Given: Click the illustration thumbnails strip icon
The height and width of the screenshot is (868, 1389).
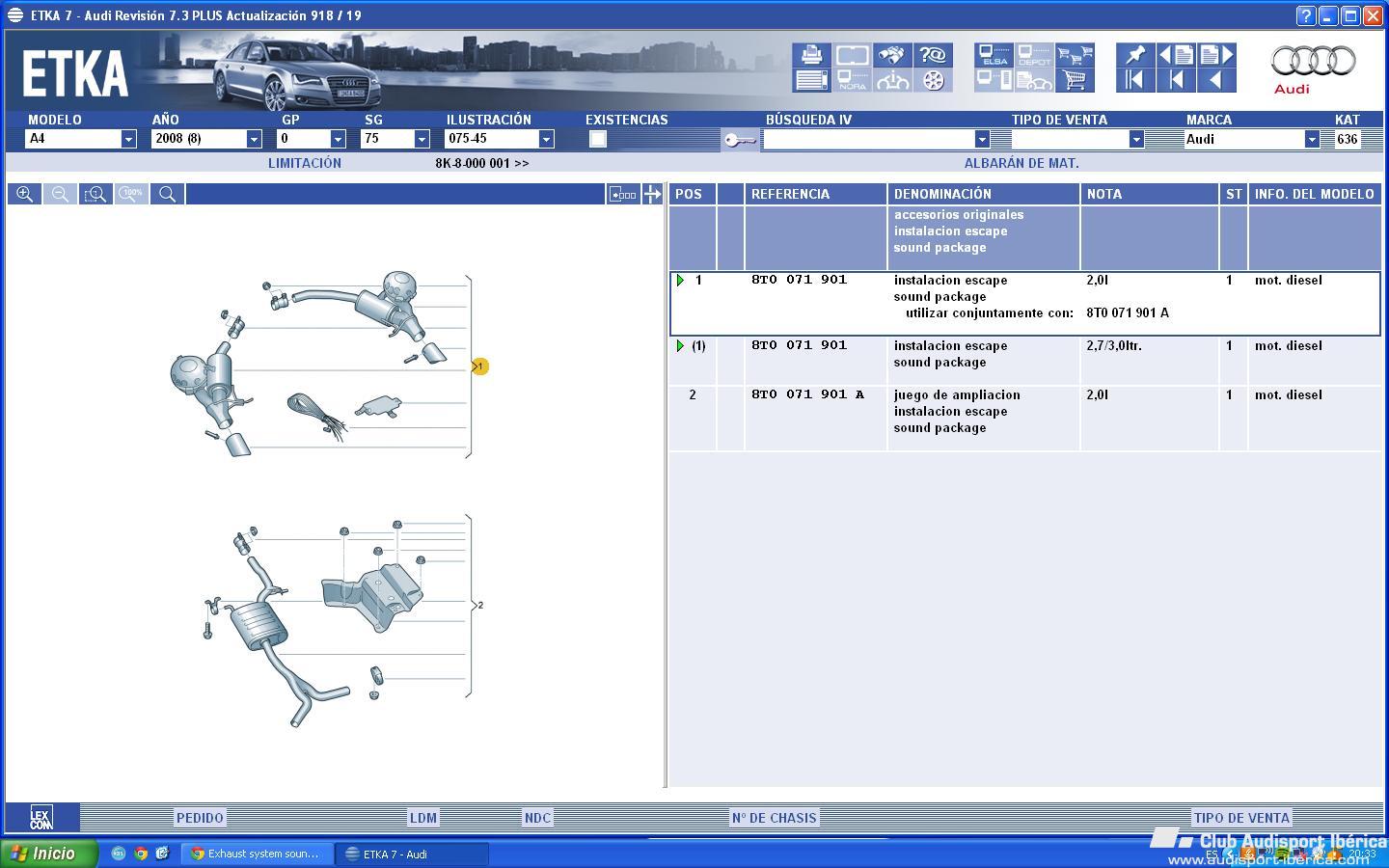Looking at the screenshot, I should pyautogui.click(x=623, y=194).
